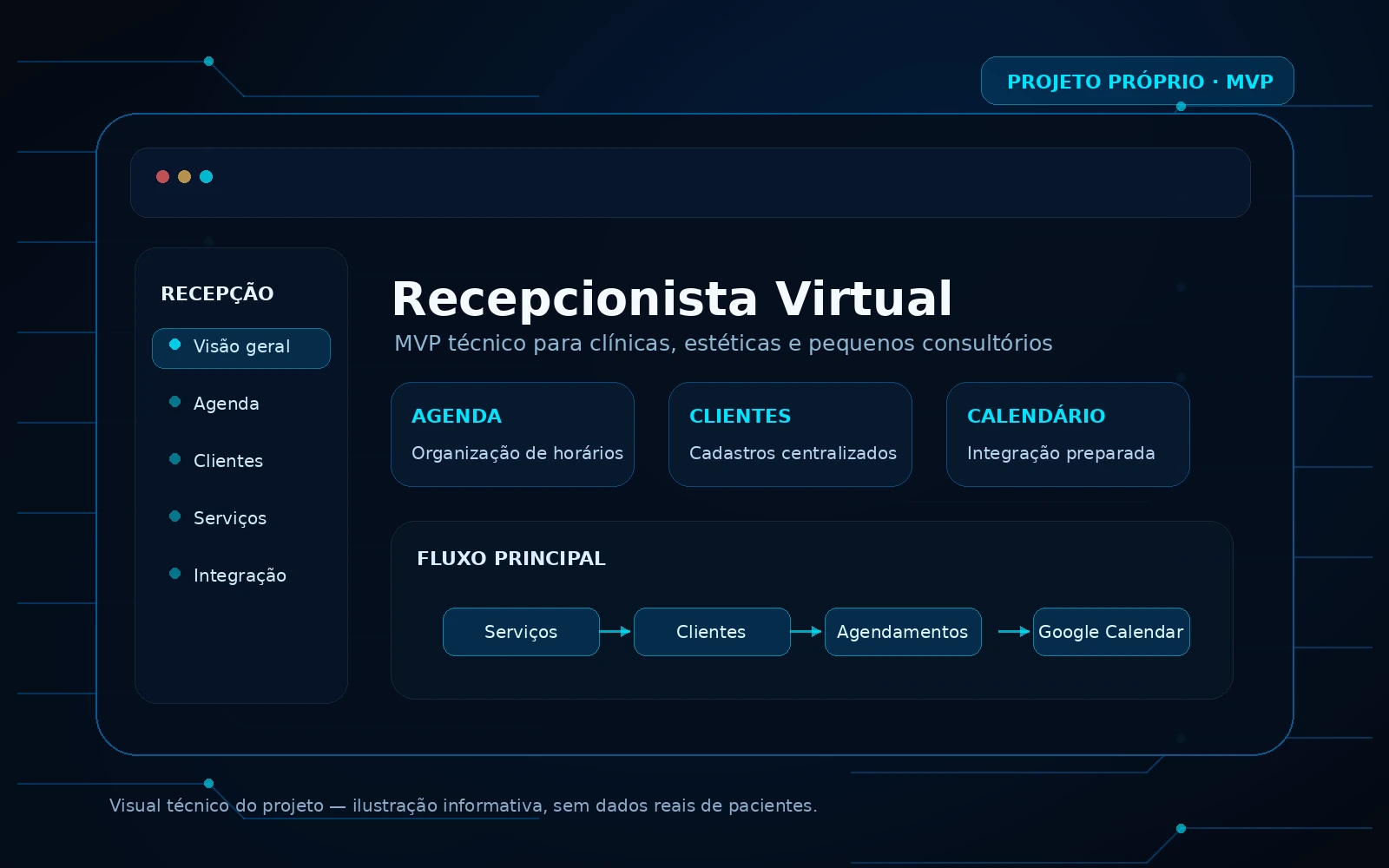Screen dimensions: 1389x868
Task: Open Integração sidebar item
Action: coord(240,575)
